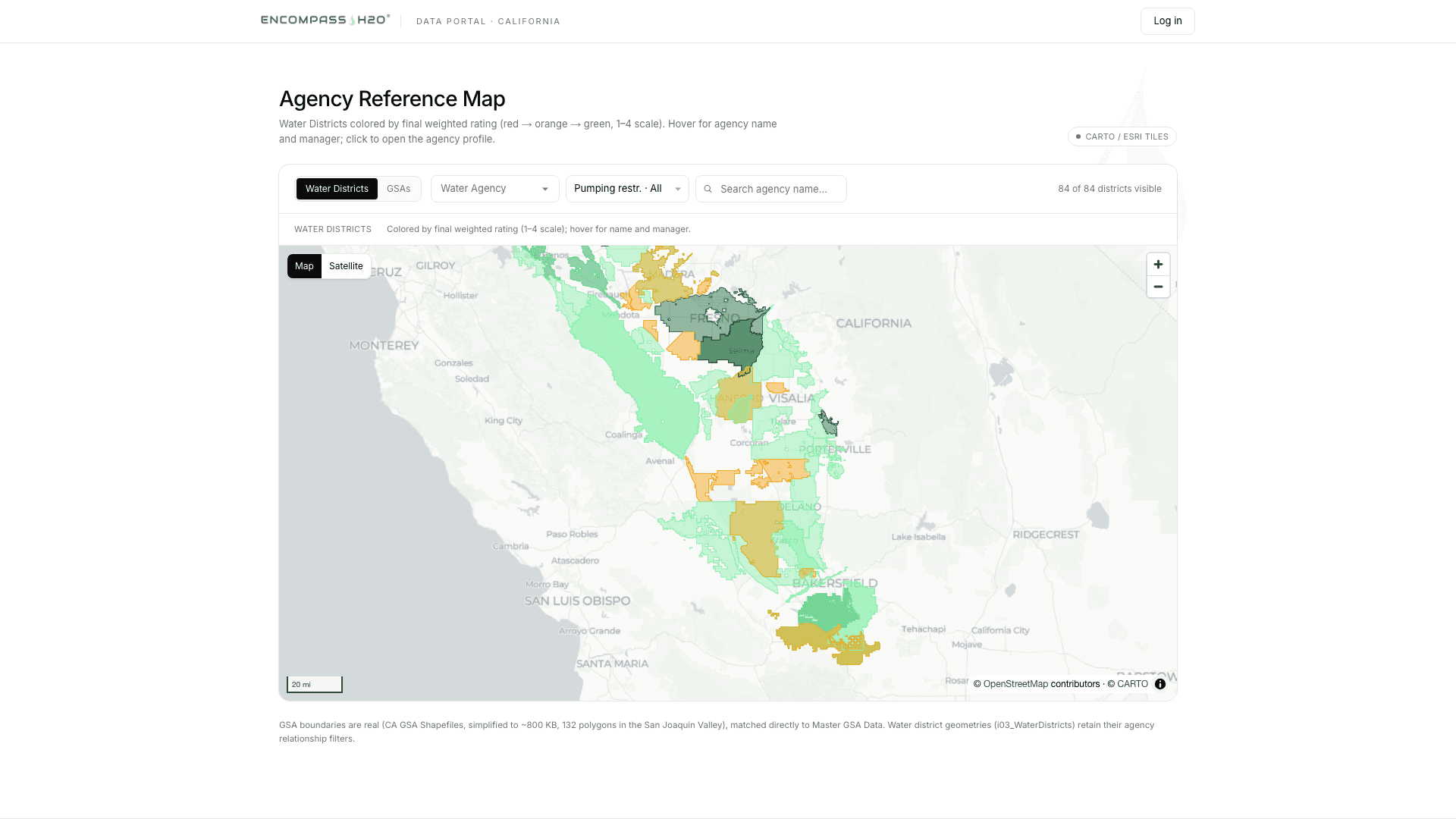Image resolution: width=1456 pixels, height=819 pixels.
Task: Zoom out the map with minus button
Action: click(x=1158, y=287)
